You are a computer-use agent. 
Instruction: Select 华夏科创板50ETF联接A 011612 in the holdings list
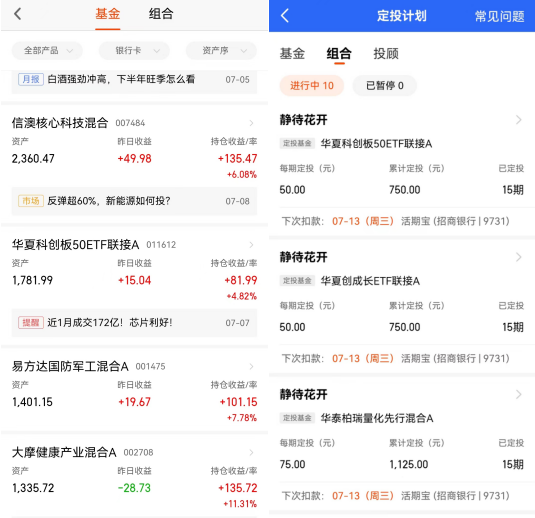click(75, 245)
